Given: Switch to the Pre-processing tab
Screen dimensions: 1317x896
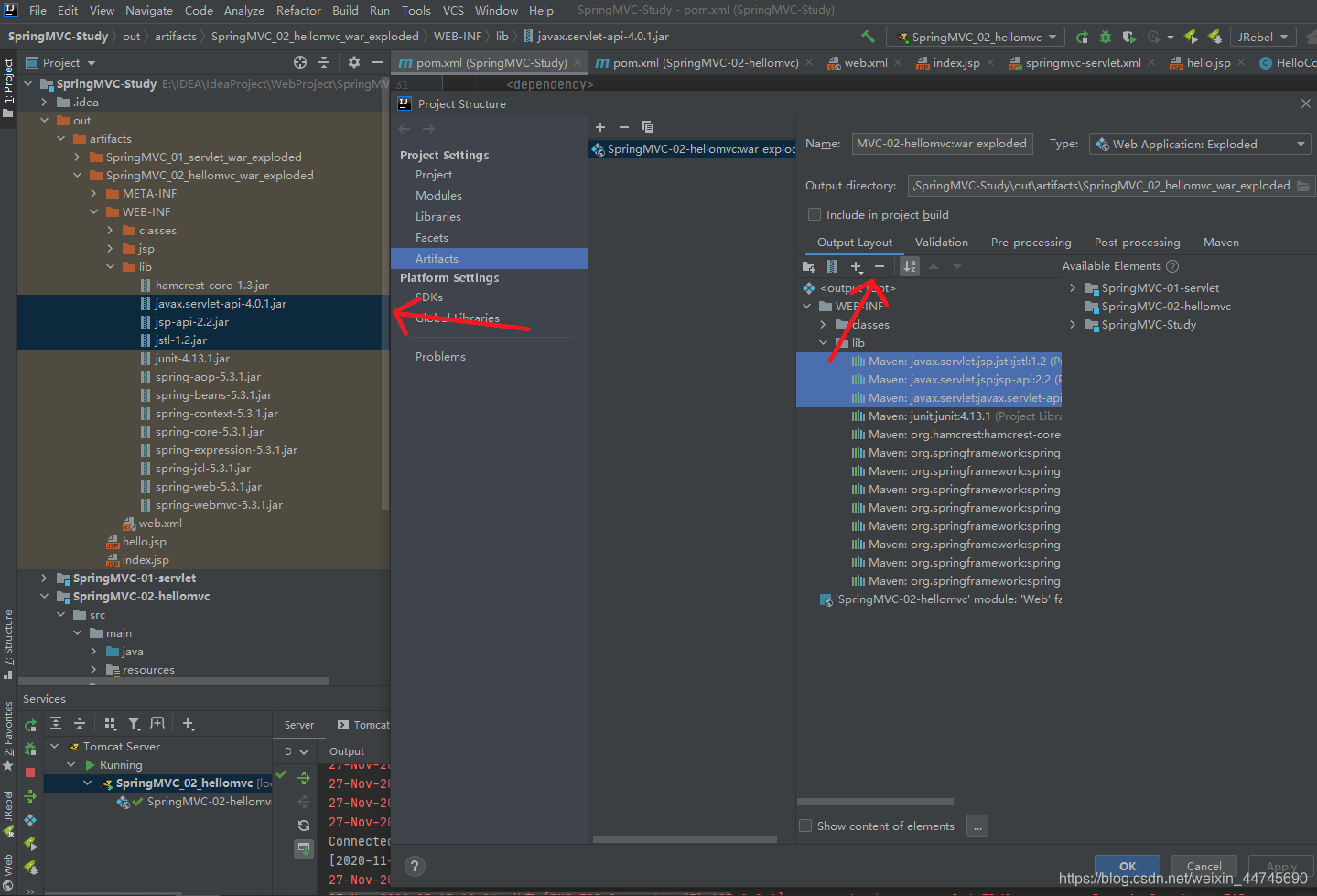Looking at the screenshot, I should [x=1031, y=243].
